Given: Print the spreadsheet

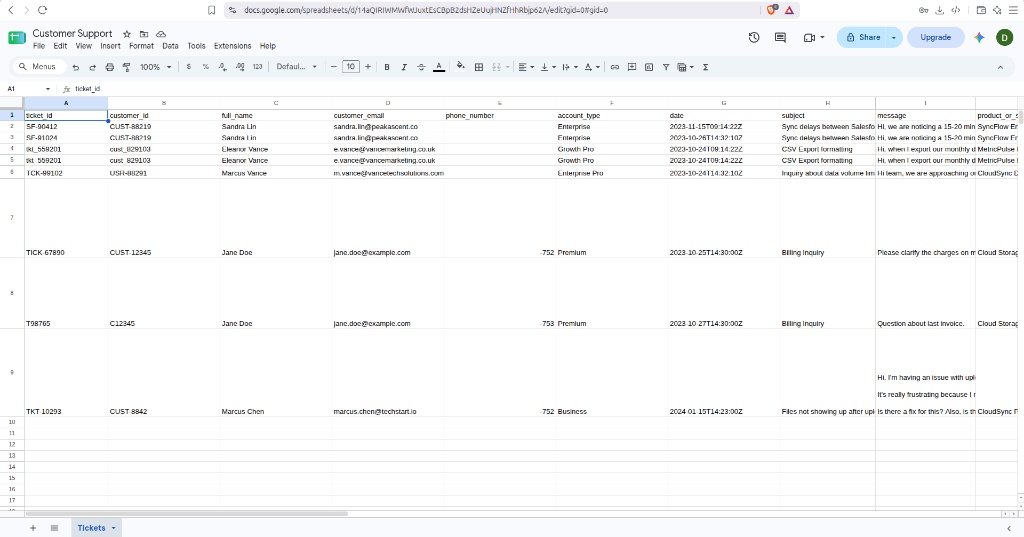Looking at the screenshot, I should coord(110,67).
